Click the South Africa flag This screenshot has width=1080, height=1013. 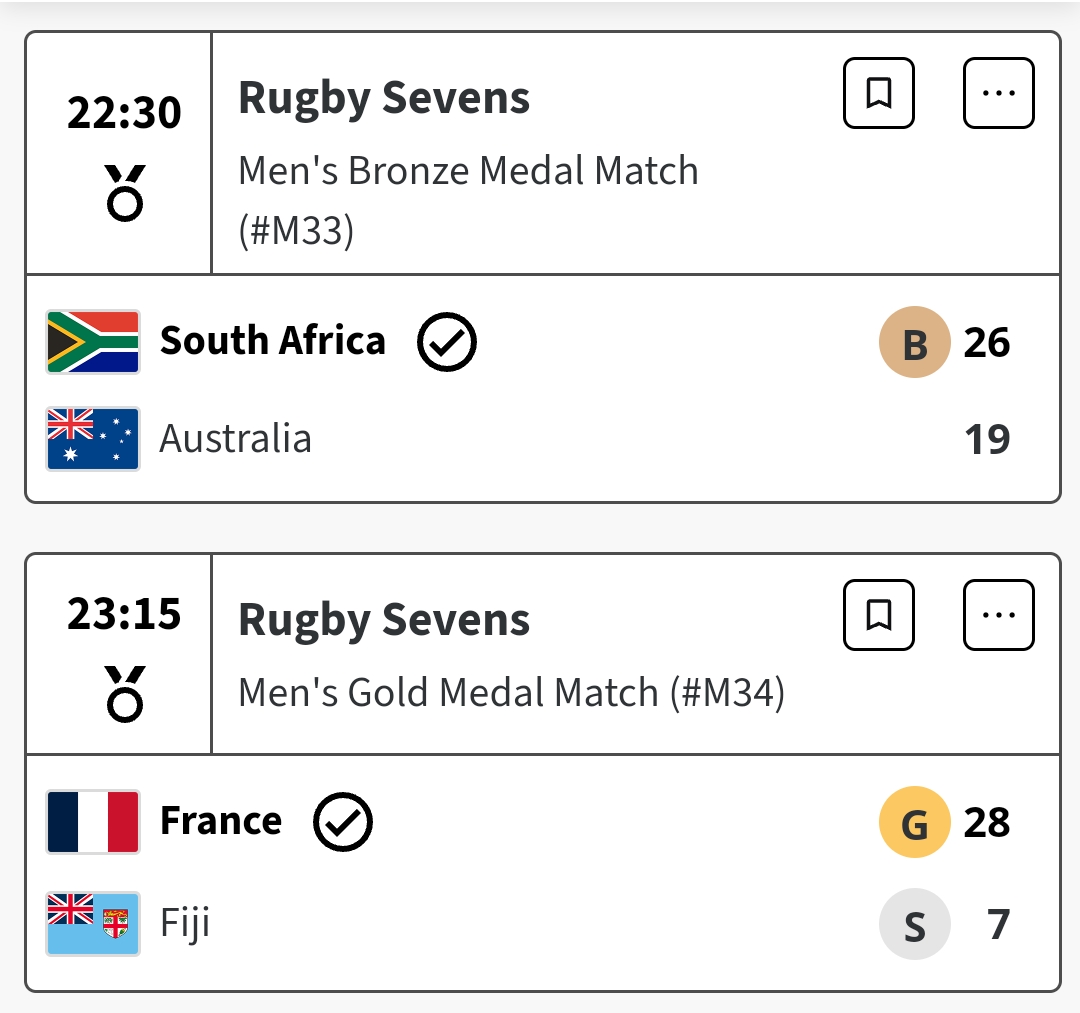point(93,342)
